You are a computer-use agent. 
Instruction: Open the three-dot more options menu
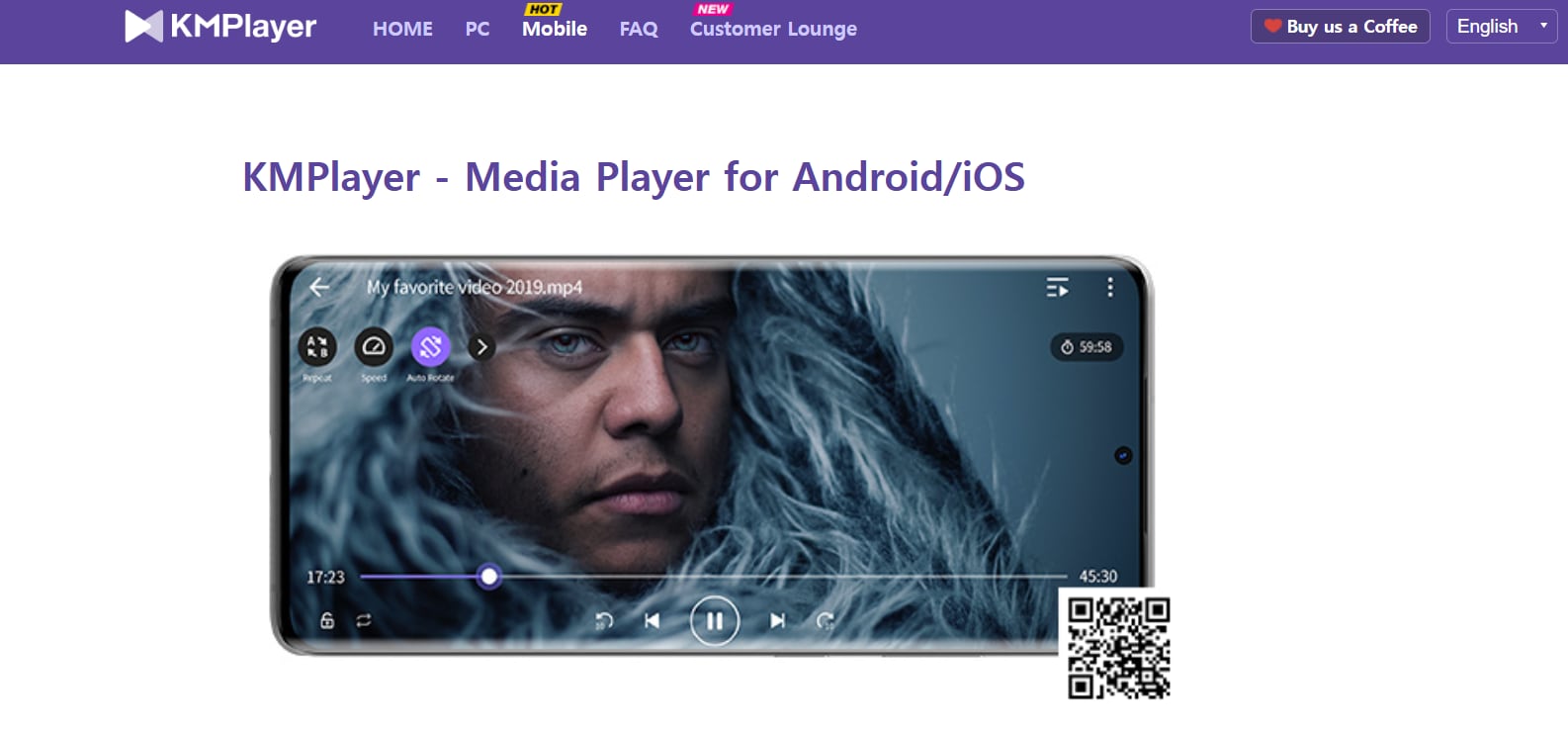tap(1110, 287)
